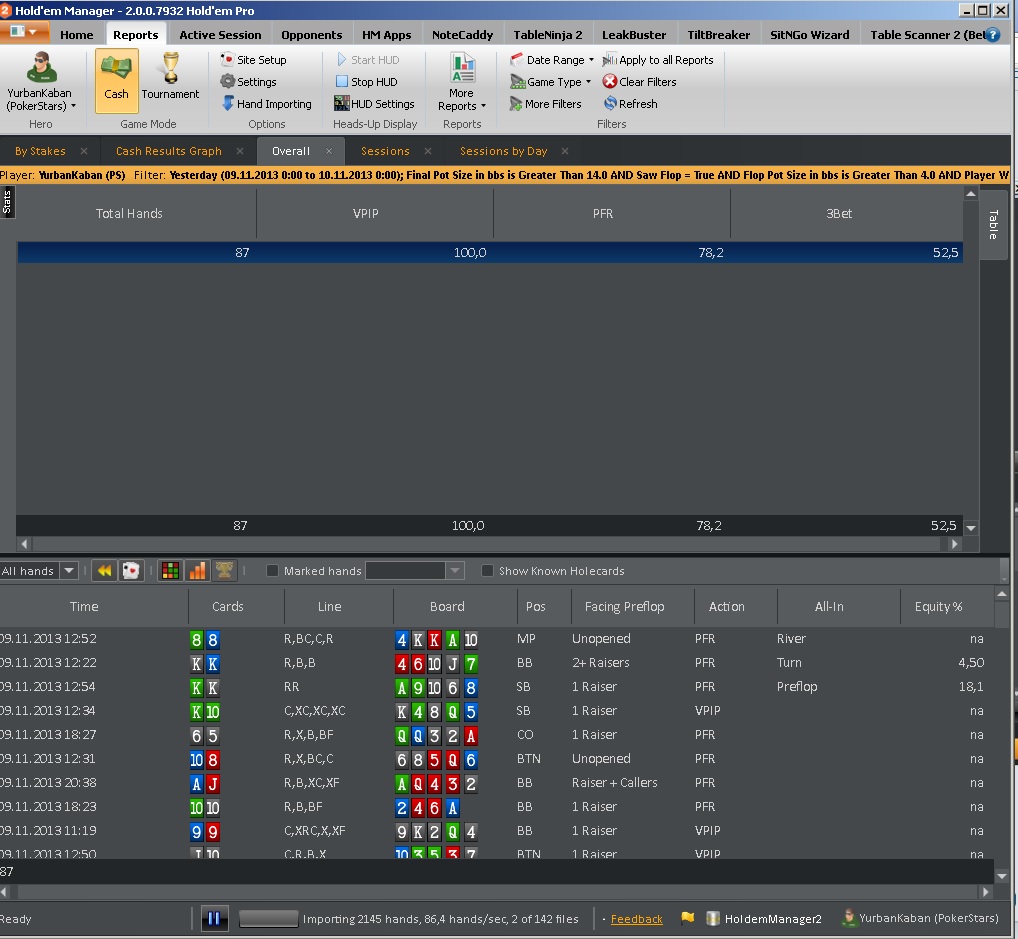Switch to Cash Results Graph report tab
This screenshot has height=939, width=1018.
[x=169, y=151]
